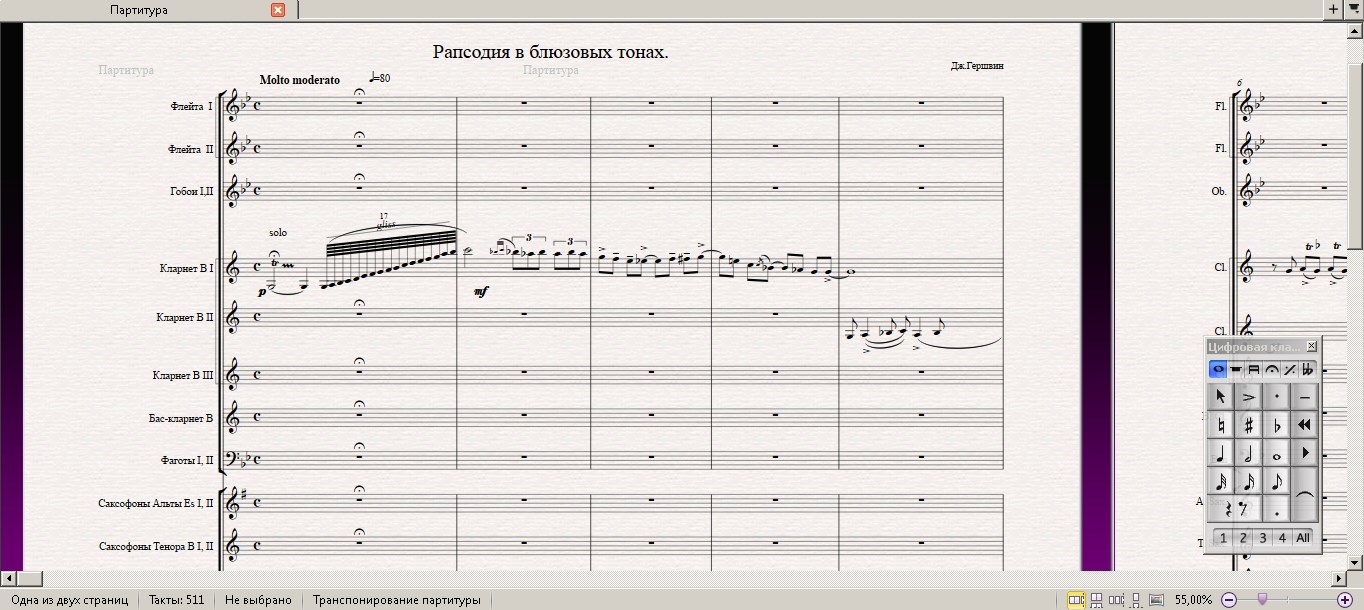Select voice 1 on the keypad
The height and width of the screenshot is (610, 1364).
point(1223,538)
